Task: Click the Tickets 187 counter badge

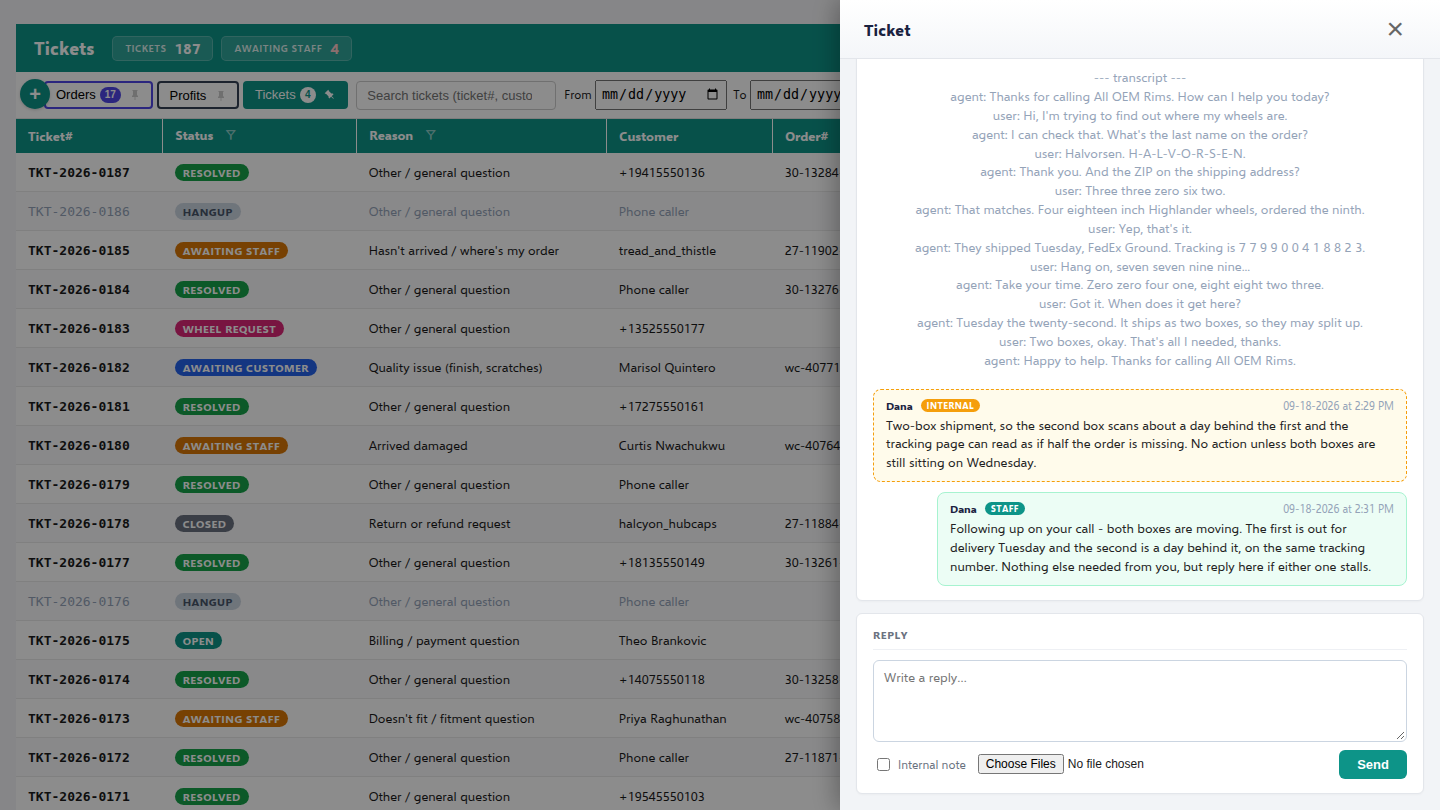Action: (x=162, y=49)
